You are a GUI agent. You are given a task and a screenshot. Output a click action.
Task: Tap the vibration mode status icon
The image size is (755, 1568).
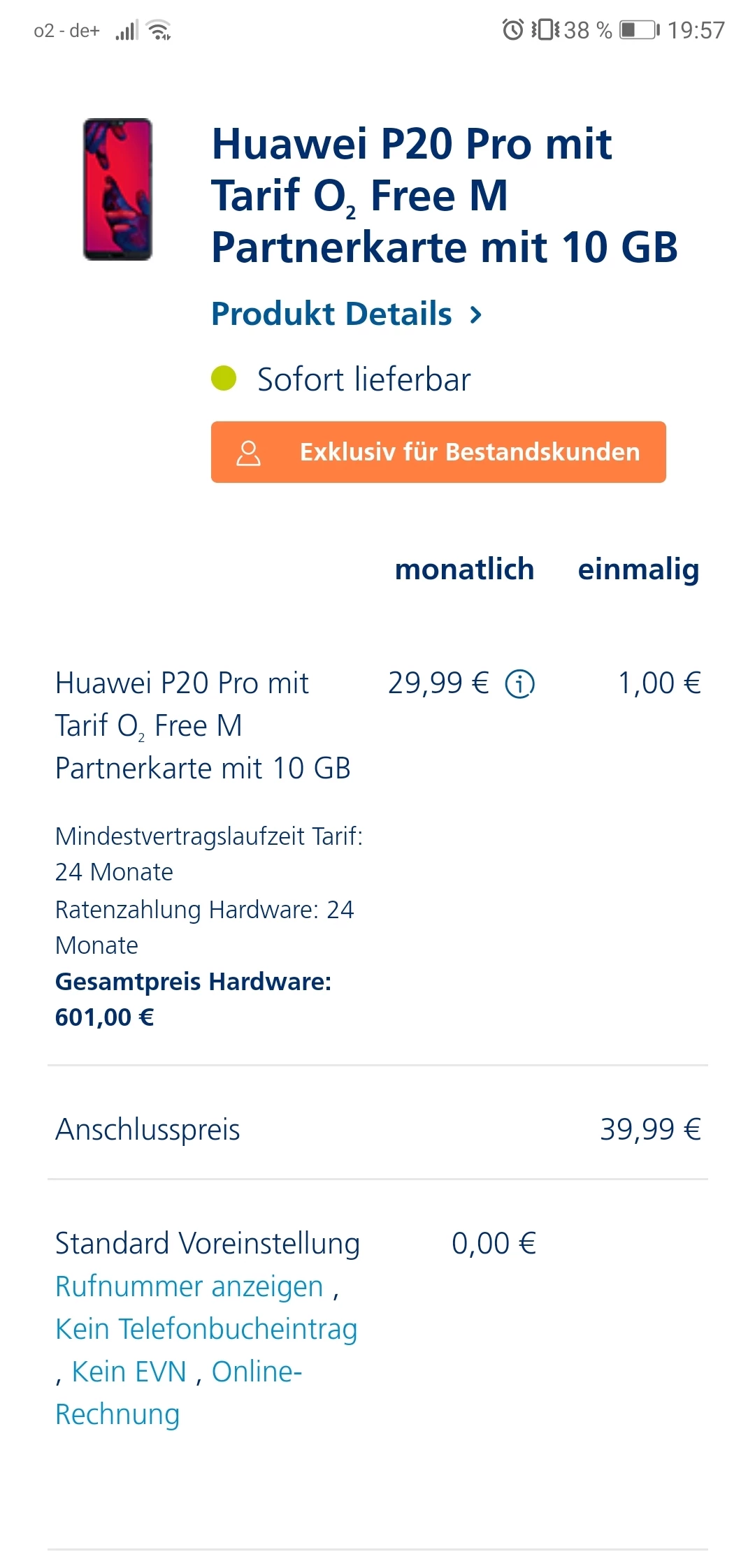coord(545,30)
